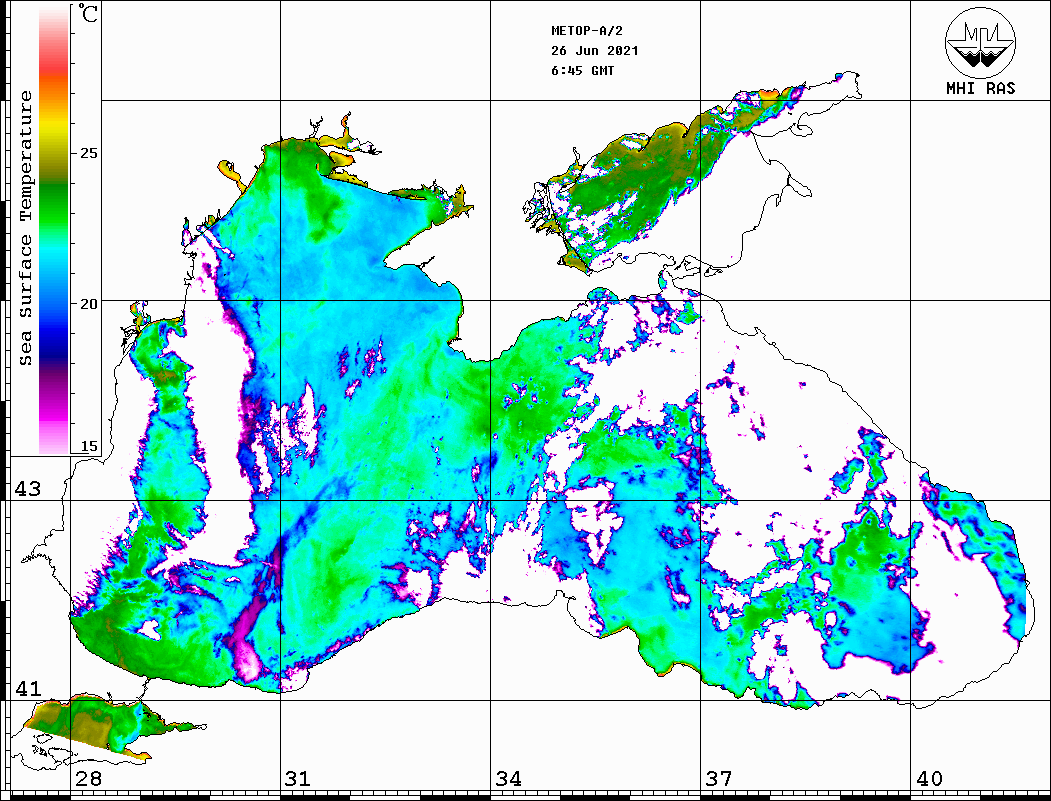Viewport: 1051px width, 801px height.
Task: Click longitude label '40'
Action: [929, 779]
